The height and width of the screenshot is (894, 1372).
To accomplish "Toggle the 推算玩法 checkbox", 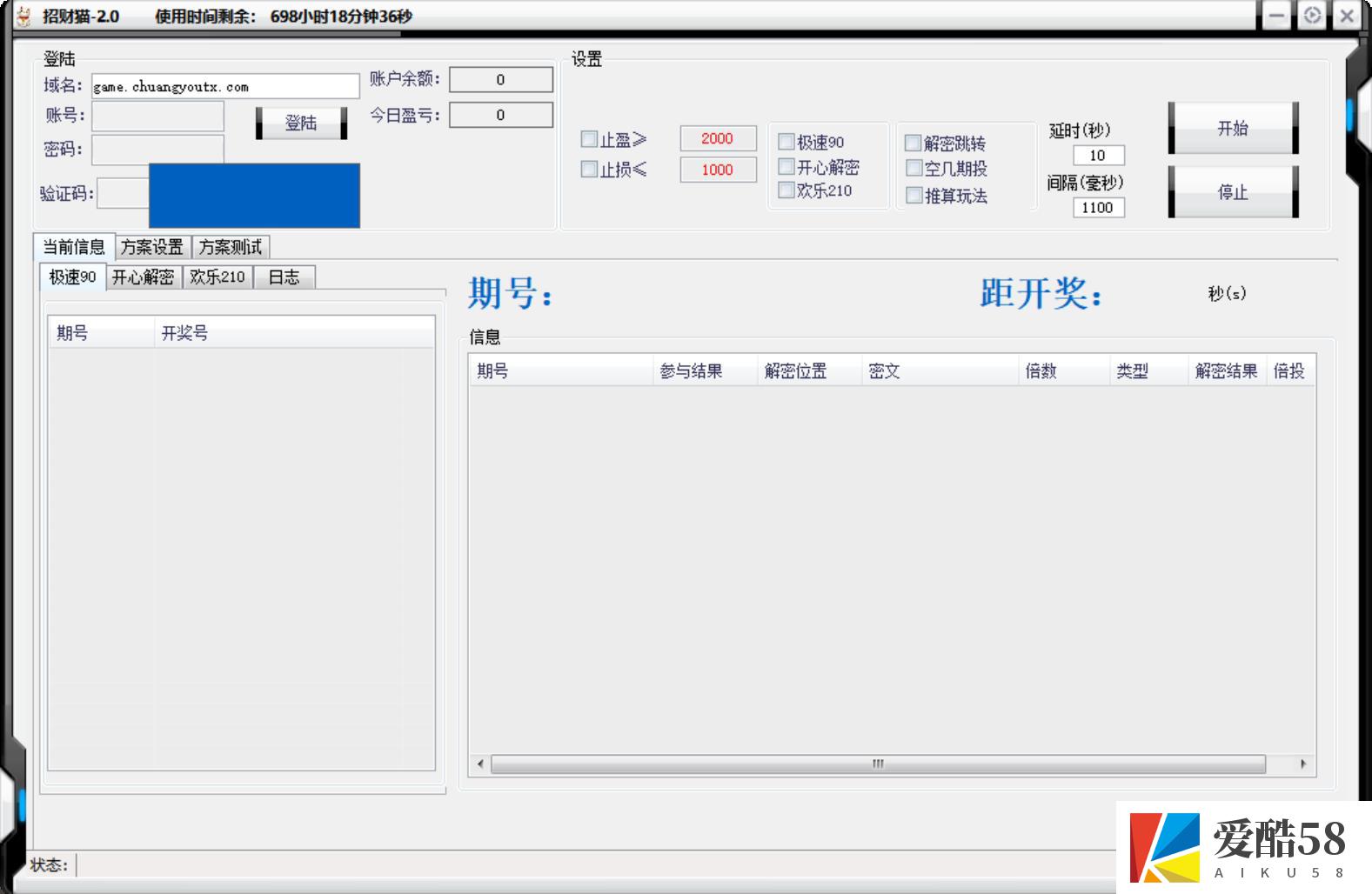I will [914, 195].
